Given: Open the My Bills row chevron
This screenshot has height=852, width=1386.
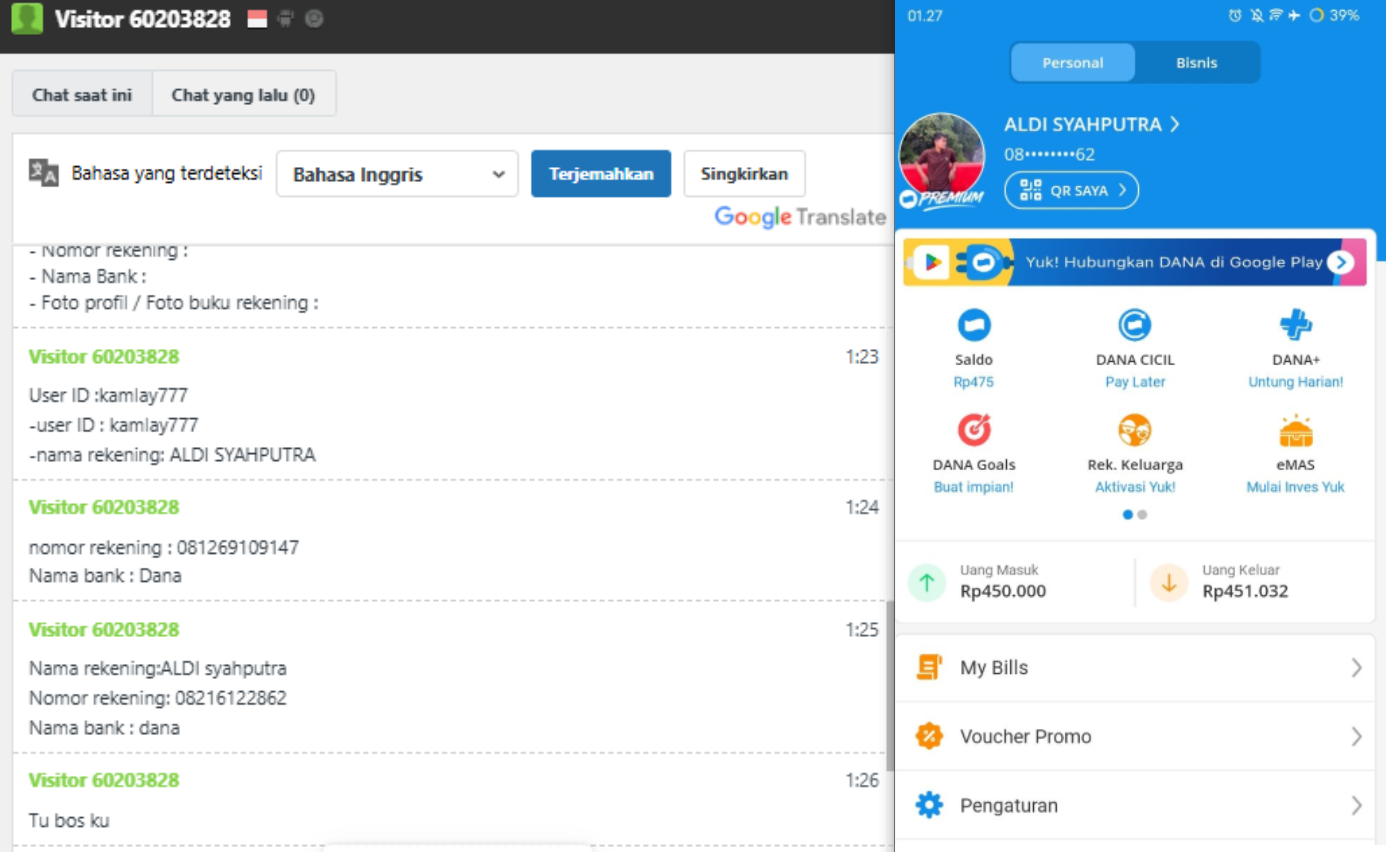Looking at the screenshot, I should 1356,667.
